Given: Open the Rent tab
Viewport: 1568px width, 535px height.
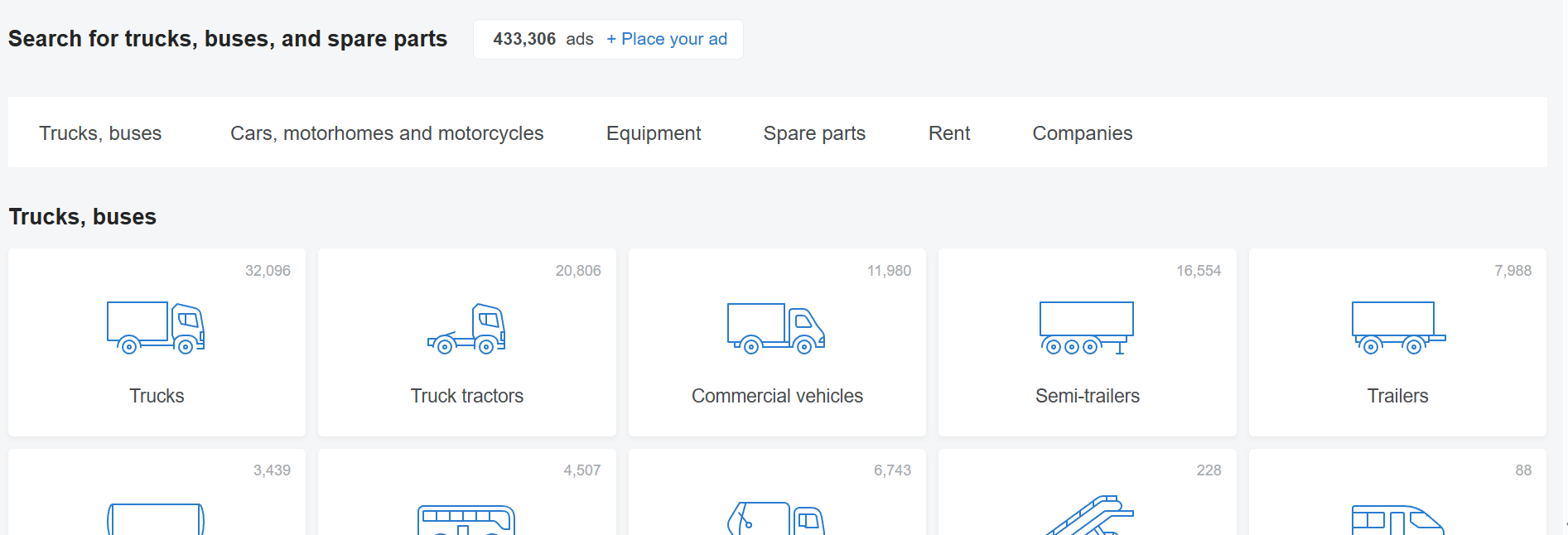Looking at the screenshot, I should pyautogui.click(x=949, y=133).
